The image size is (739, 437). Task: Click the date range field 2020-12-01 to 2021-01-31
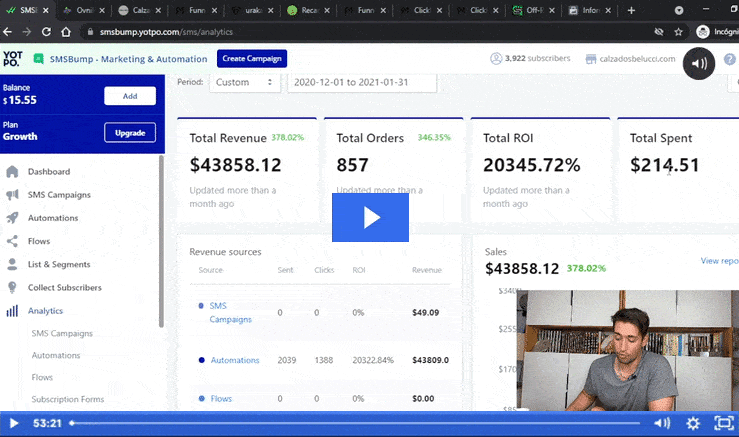click(x=362, y=82)
